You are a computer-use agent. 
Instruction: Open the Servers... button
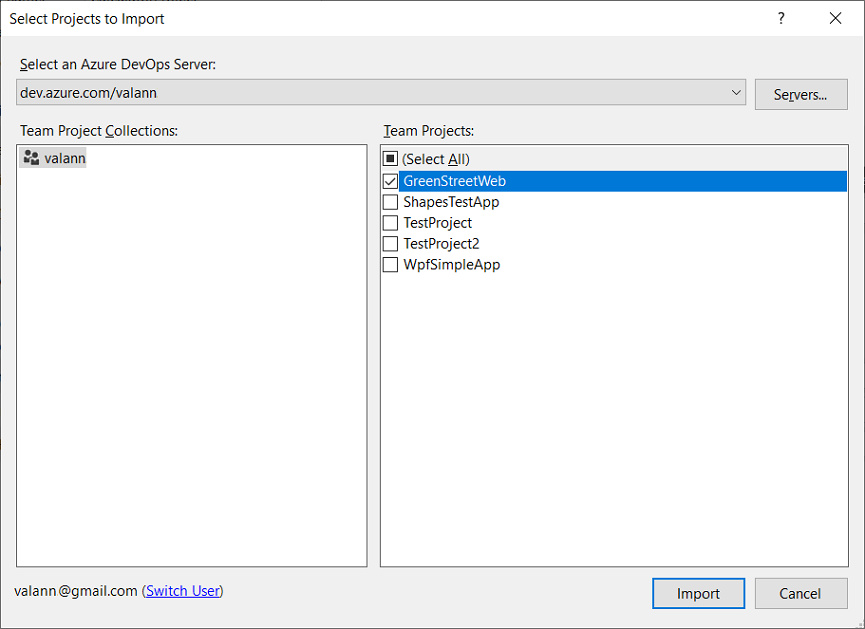[801, 95]
